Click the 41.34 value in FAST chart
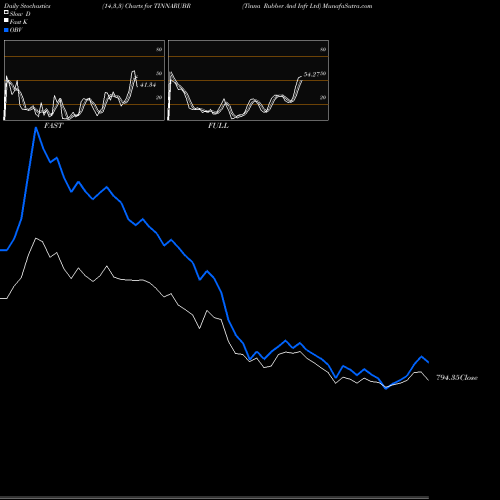 pos(148,85)
